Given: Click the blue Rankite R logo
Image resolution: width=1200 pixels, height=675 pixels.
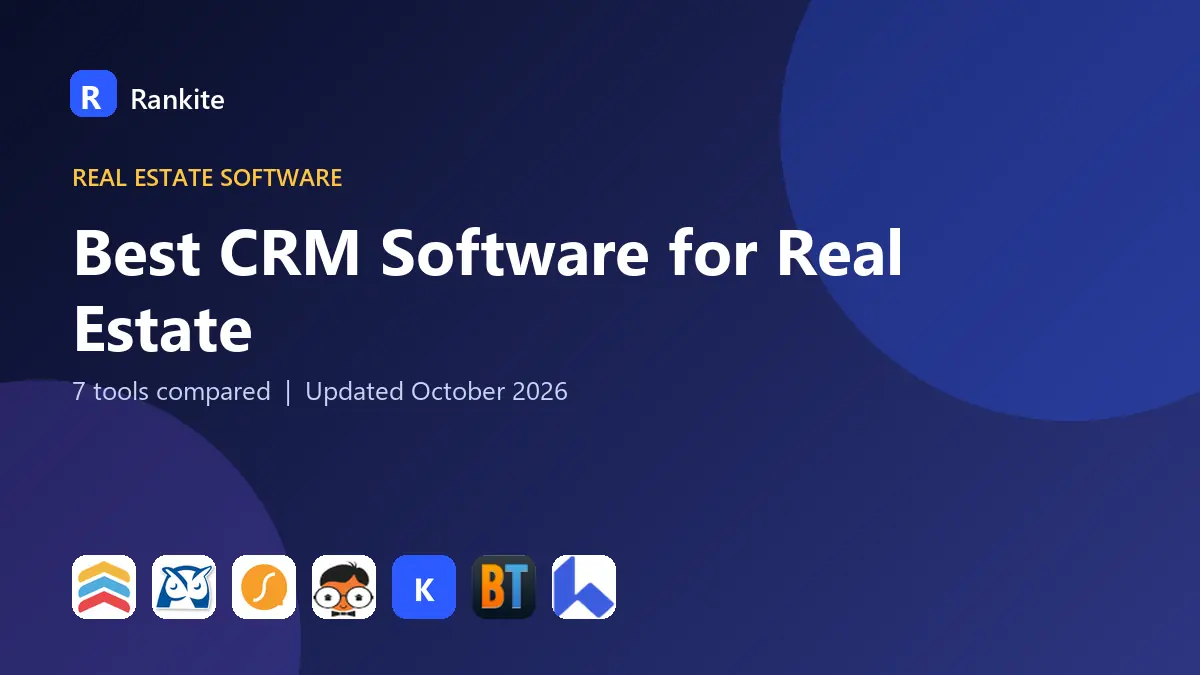Looking at the screenshot, I should 93,94.
